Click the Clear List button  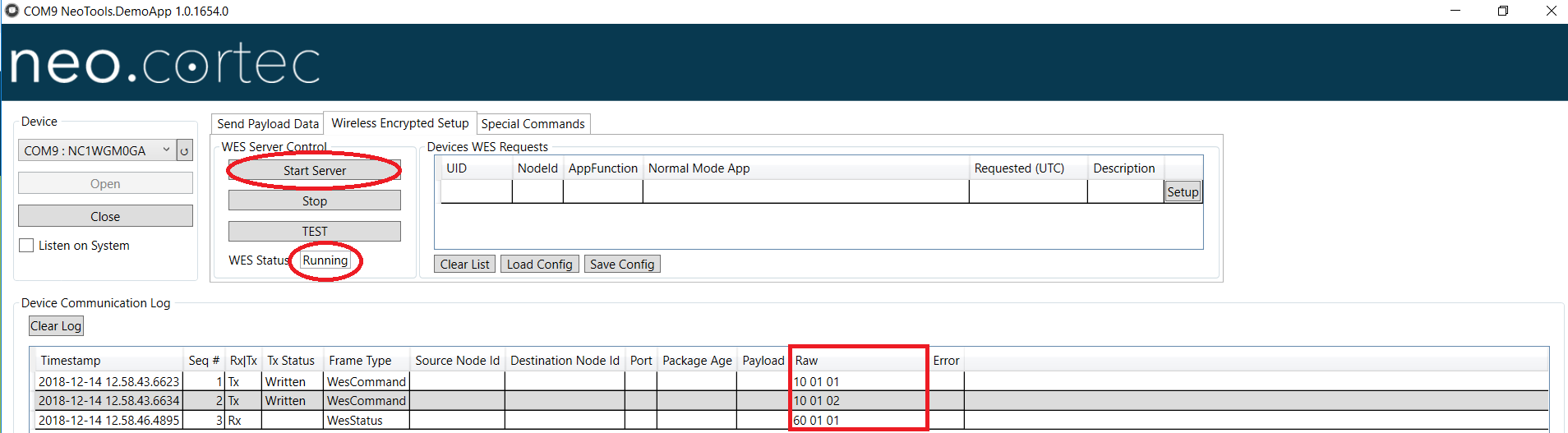[x=465, y=264]
